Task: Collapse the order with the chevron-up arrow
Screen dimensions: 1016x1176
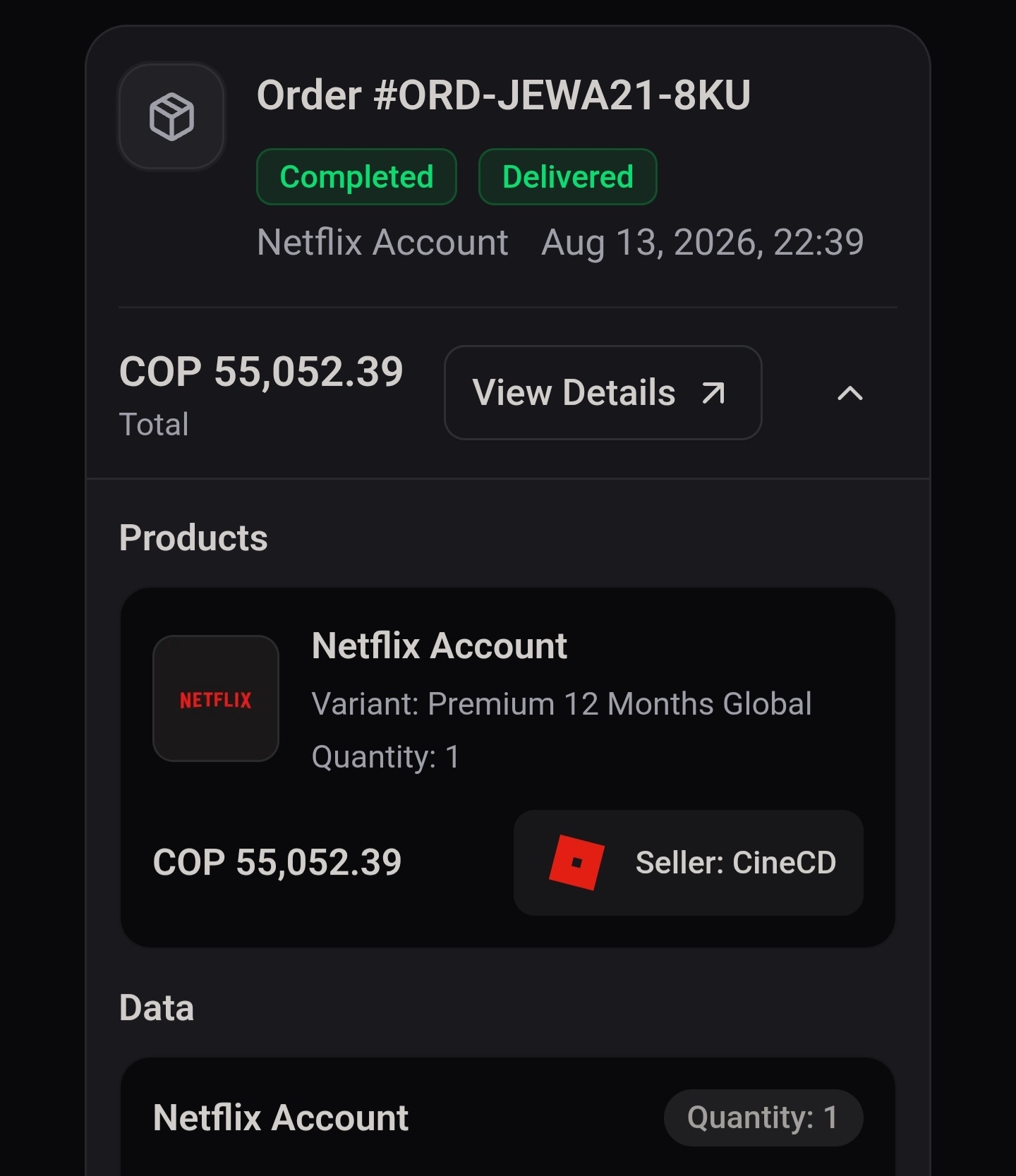Action: coord(849,393)
